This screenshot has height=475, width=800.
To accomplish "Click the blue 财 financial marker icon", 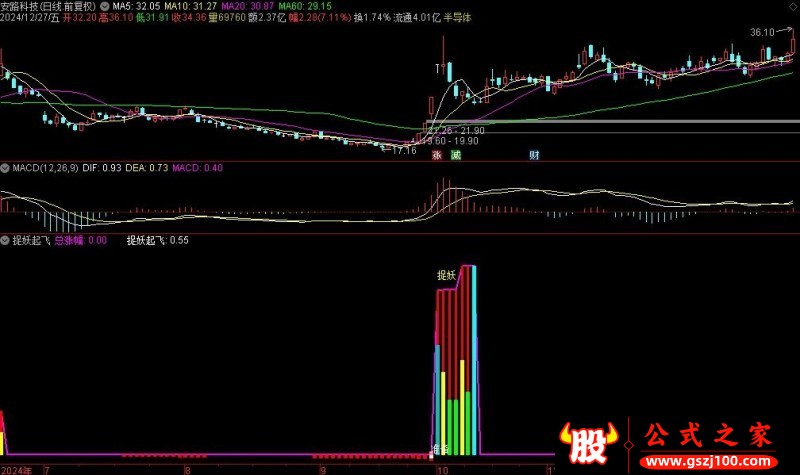I will pos(534,155).
